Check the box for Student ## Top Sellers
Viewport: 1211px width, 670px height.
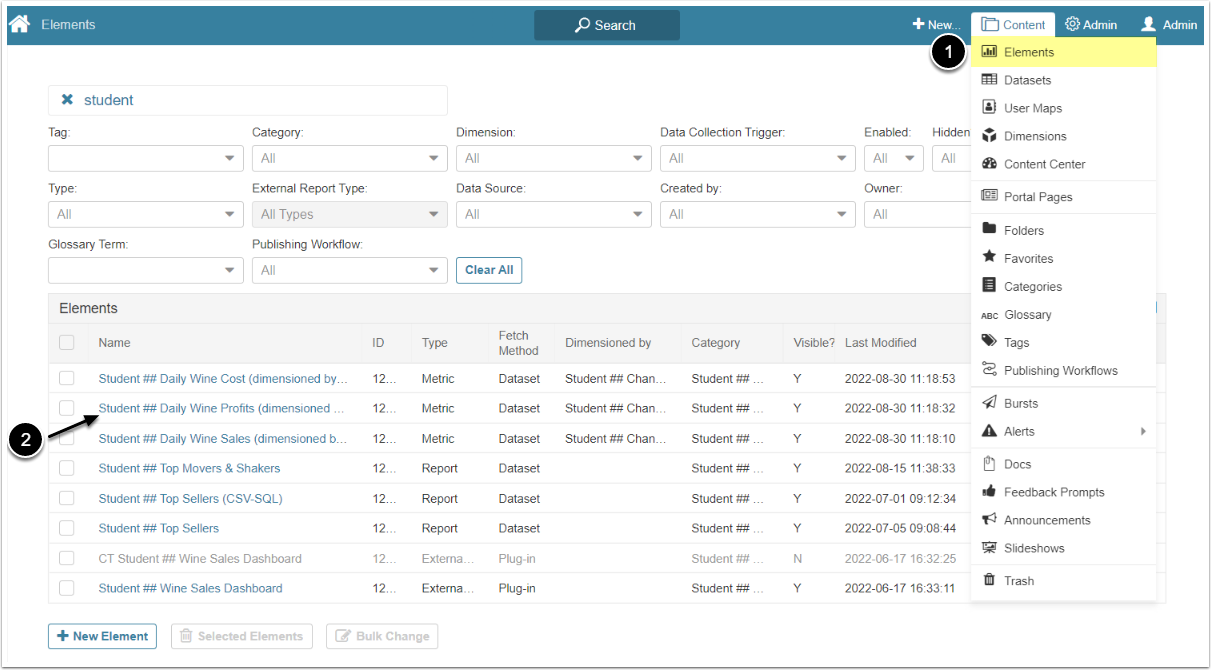coord(67,528)
